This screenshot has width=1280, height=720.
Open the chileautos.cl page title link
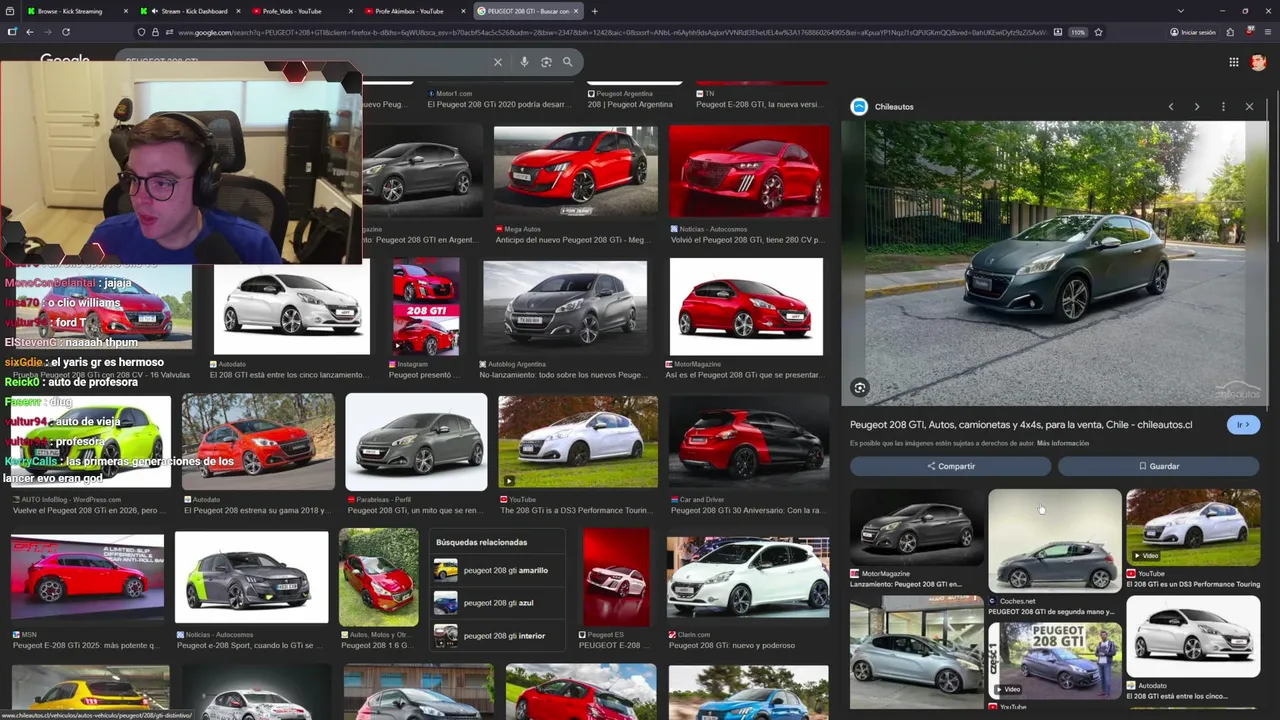pos(1021,425)
